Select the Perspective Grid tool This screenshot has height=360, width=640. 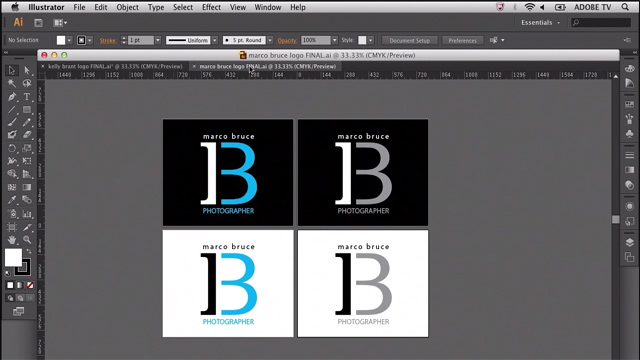coord(27,174)
